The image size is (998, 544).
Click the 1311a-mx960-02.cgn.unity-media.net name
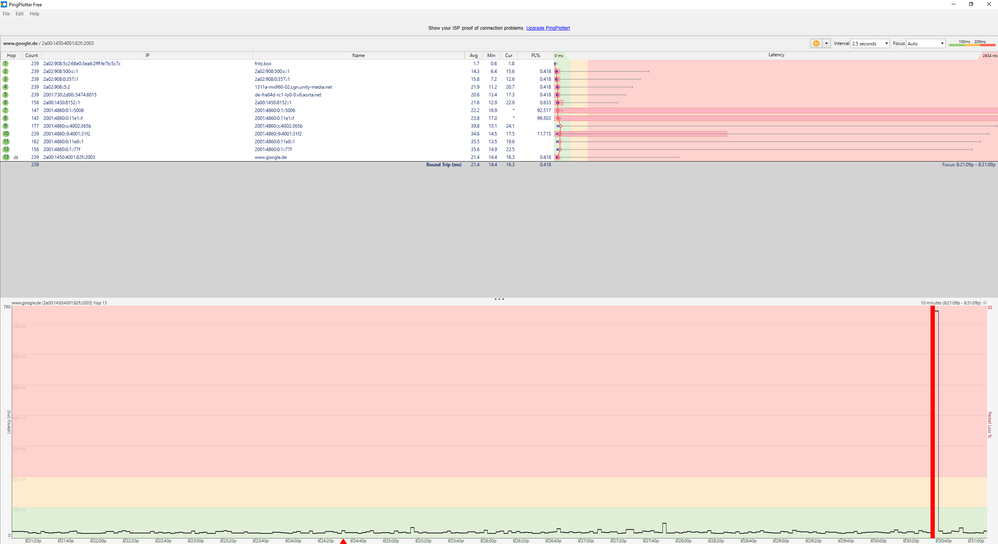293,87
